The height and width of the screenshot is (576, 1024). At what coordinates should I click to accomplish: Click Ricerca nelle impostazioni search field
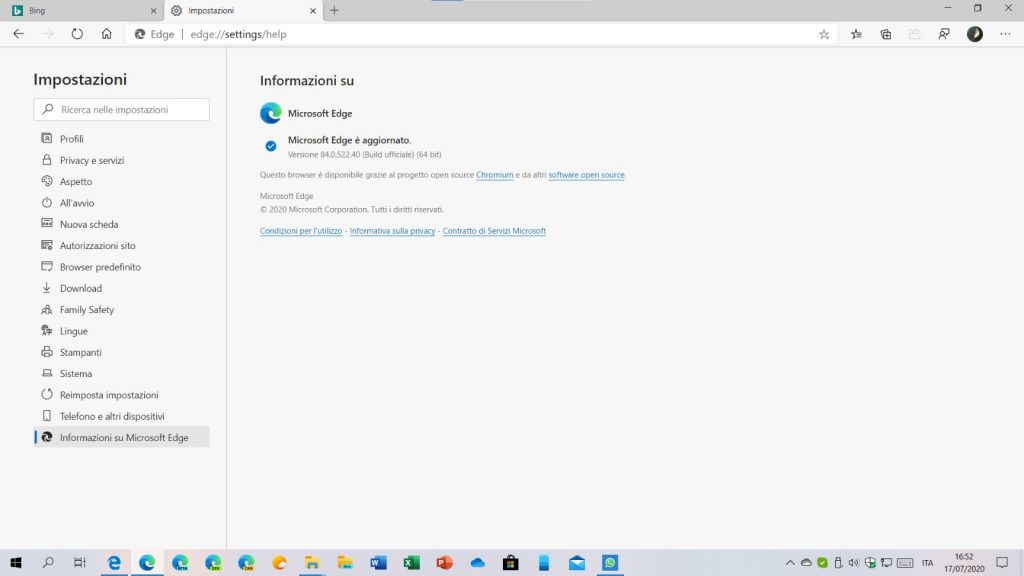(122, 109)
